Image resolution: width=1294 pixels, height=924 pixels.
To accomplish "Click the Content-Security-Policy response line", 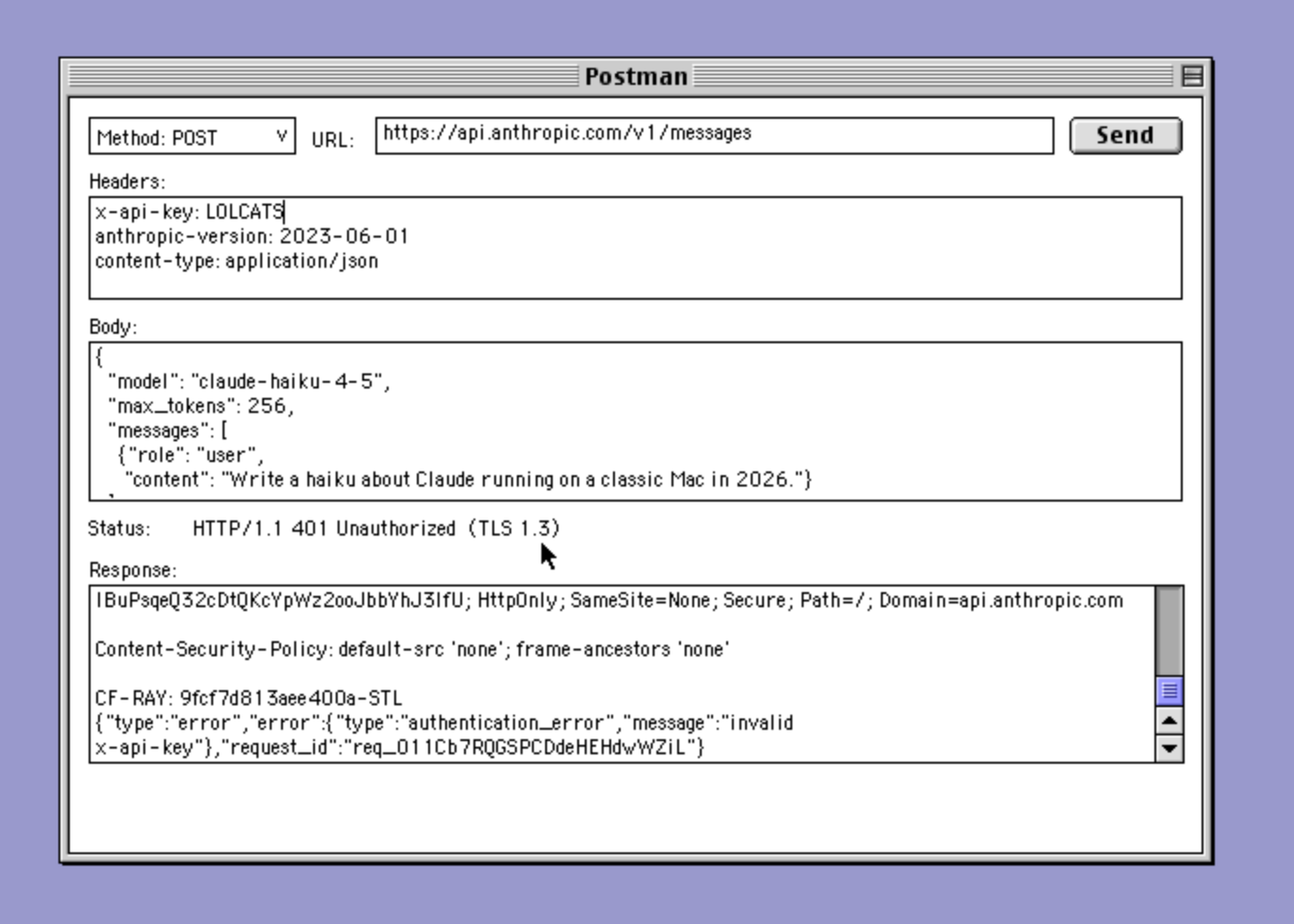I will pos(412,650).
